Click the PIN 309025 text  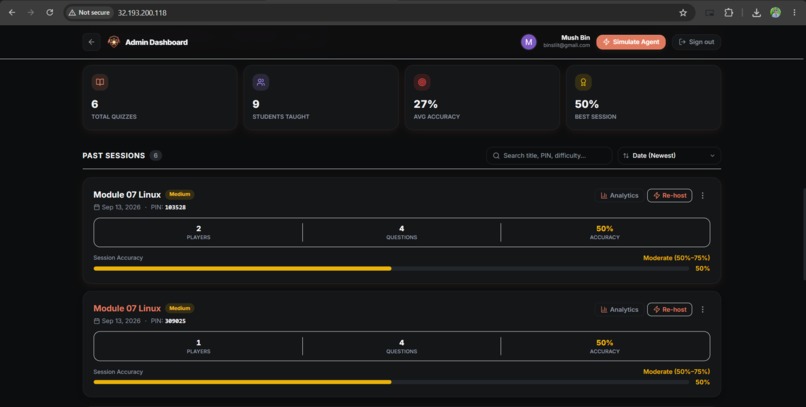tap(168, 321)
